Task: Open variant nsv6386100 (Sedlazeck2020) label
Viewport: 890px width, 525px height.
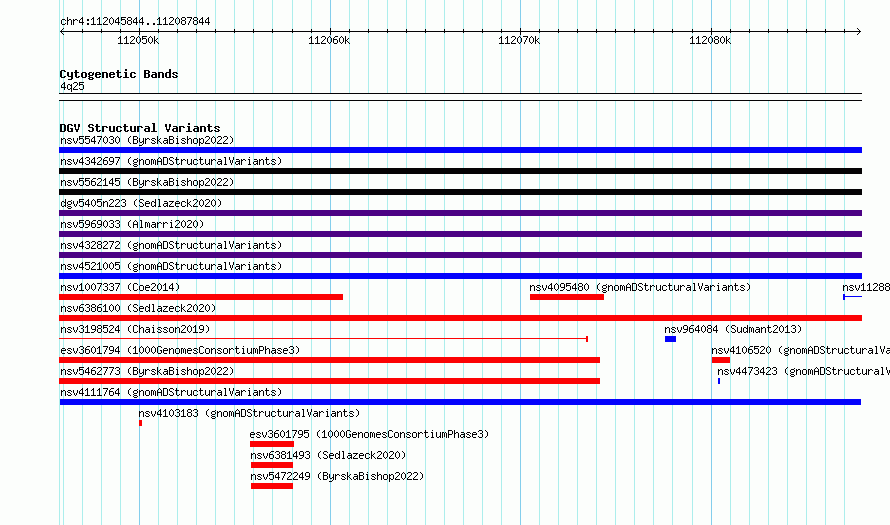Action: pos(138,308)
